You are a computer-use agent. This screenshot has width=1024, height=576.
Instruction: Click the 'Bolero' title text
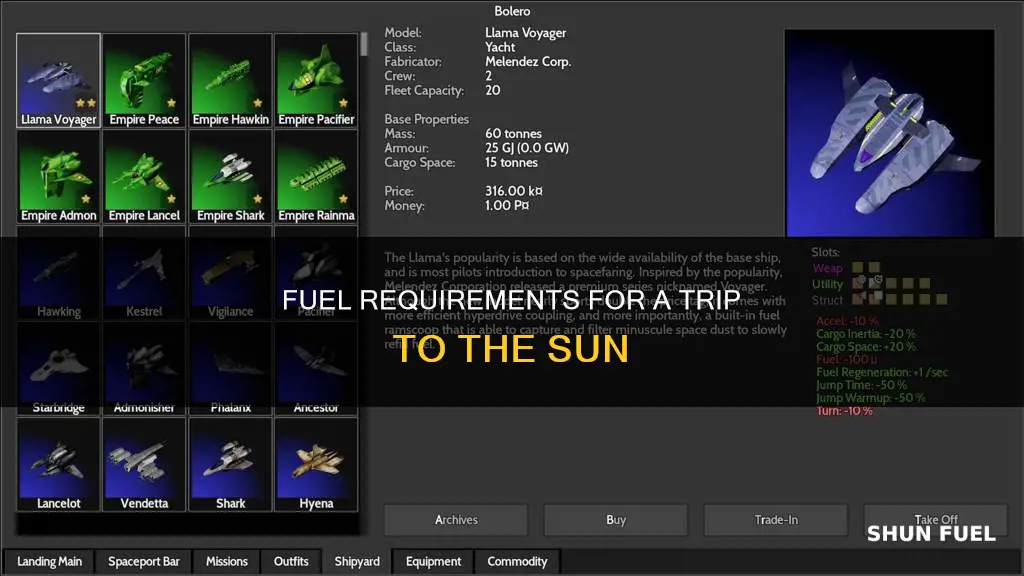tap(512, 11)
